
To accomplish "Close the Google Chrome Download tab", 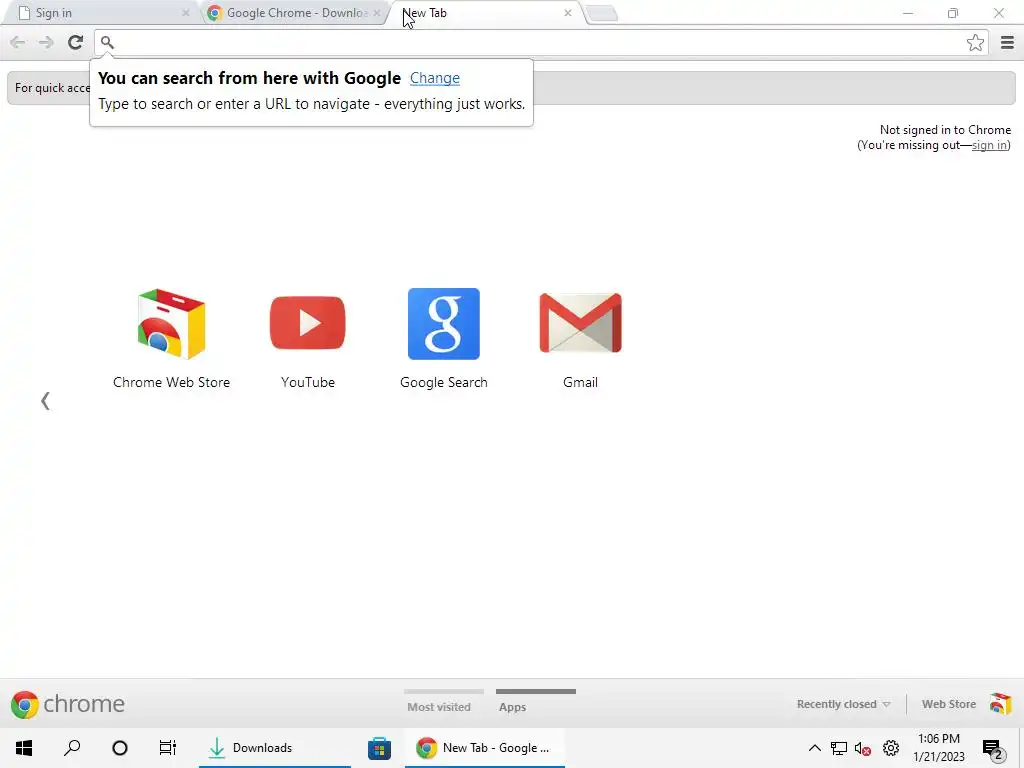I will point(377,13).
